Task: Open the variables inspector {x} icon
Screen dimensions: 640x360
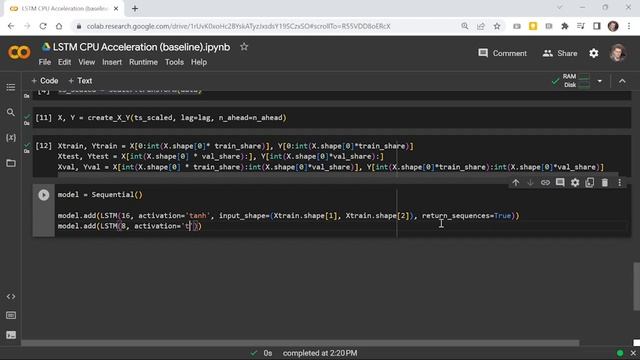Action: pyautogui.click(x=11, y=138)
